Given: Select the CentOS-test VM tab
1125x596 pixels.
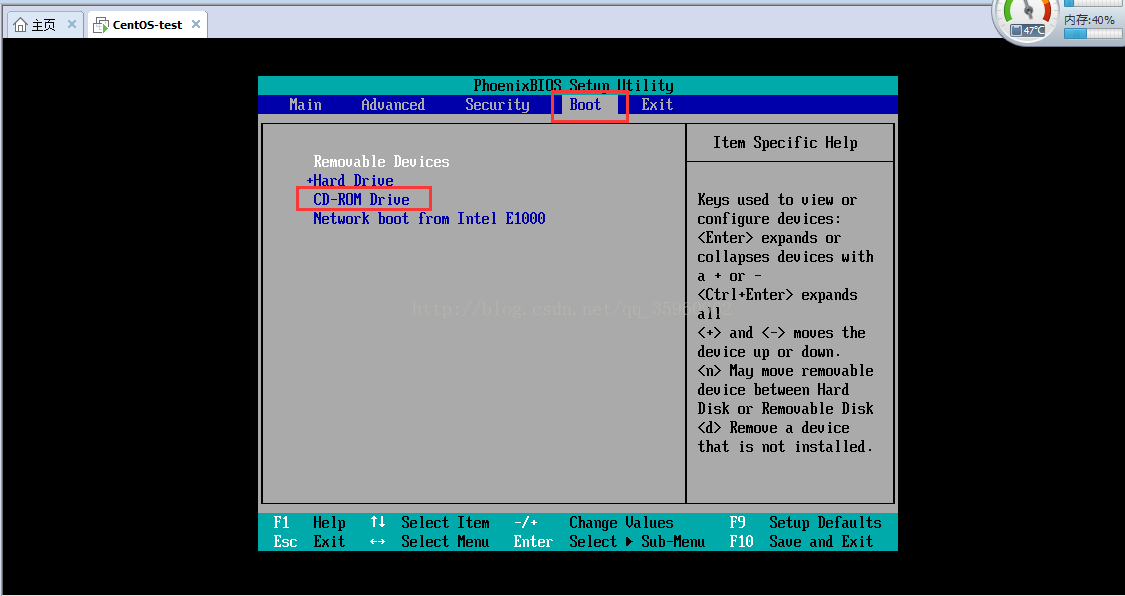Looking at the screenshot, I should click(x=147, y=24).
